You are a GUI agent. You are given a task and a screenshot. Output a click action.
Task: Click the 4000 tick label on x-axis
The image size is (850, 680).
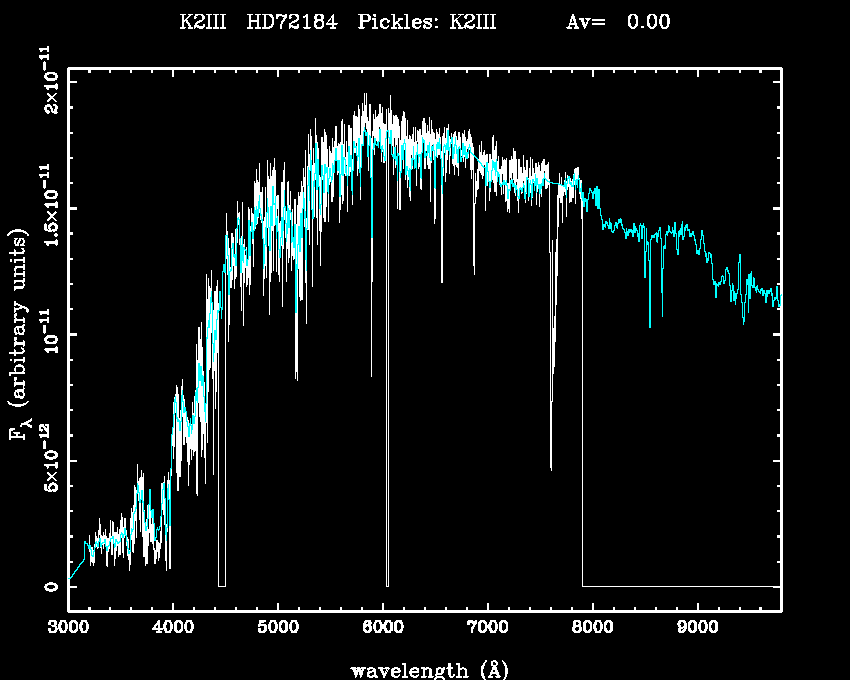(173, 628)
